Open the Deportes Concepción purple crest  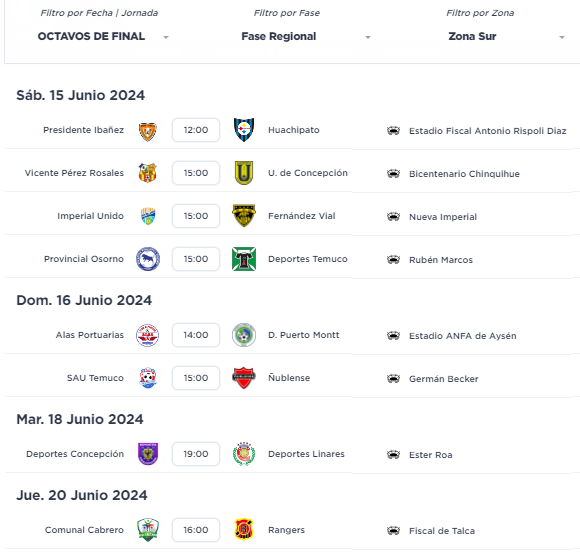(x=148, y=454)
